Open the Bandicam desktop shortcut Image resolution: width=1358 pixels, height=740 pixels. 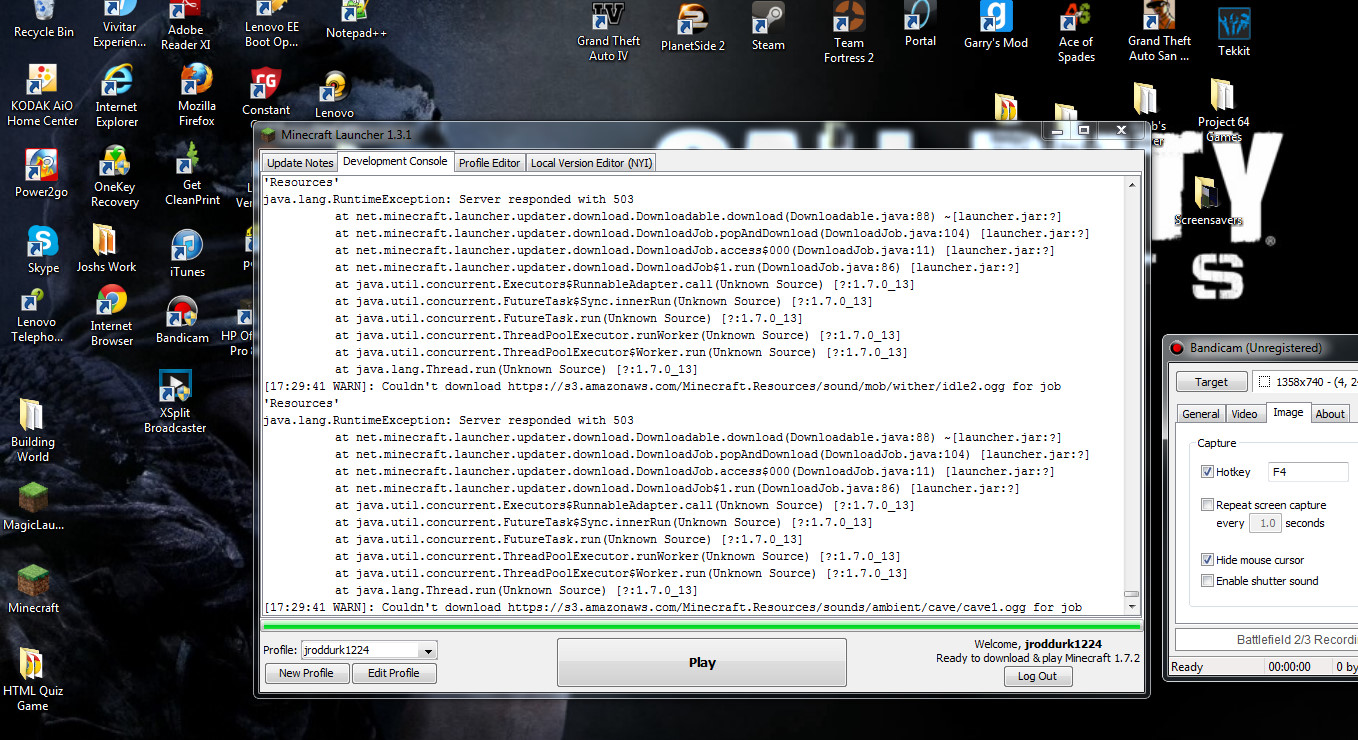[182, 321]
